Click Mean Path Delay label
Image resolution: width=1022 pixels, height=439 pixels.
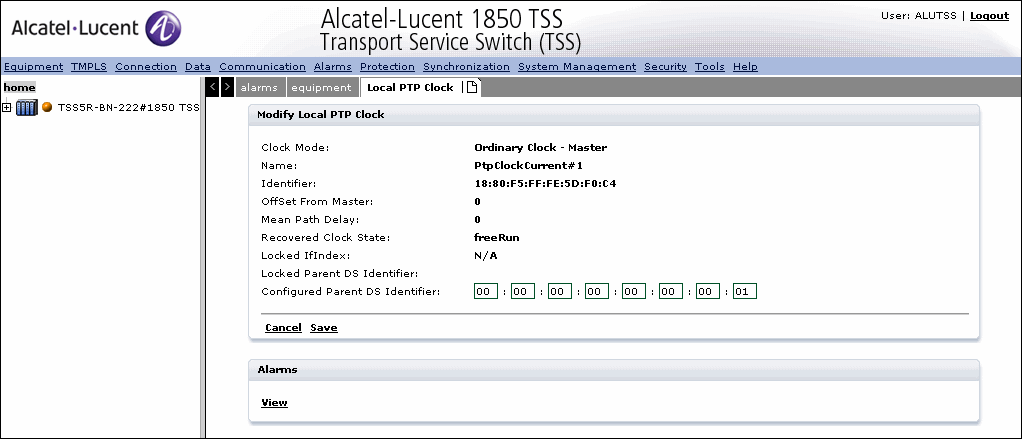tap(310, 220)
